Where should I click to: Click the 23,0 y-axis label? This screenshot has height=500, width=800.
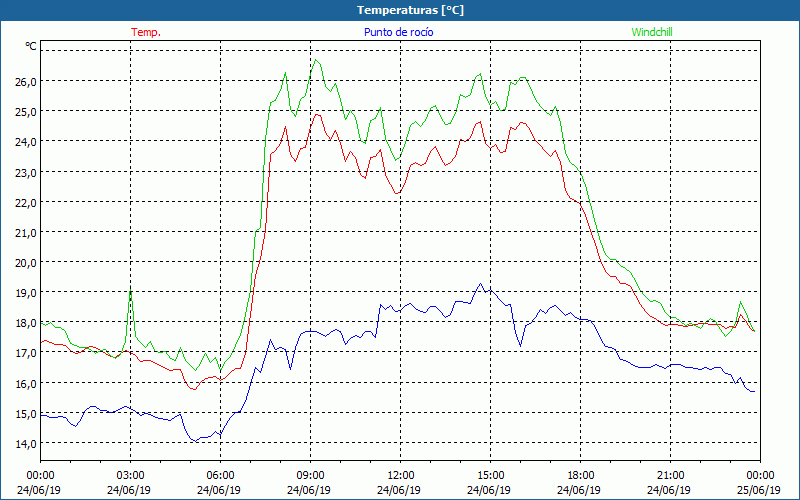25,172
